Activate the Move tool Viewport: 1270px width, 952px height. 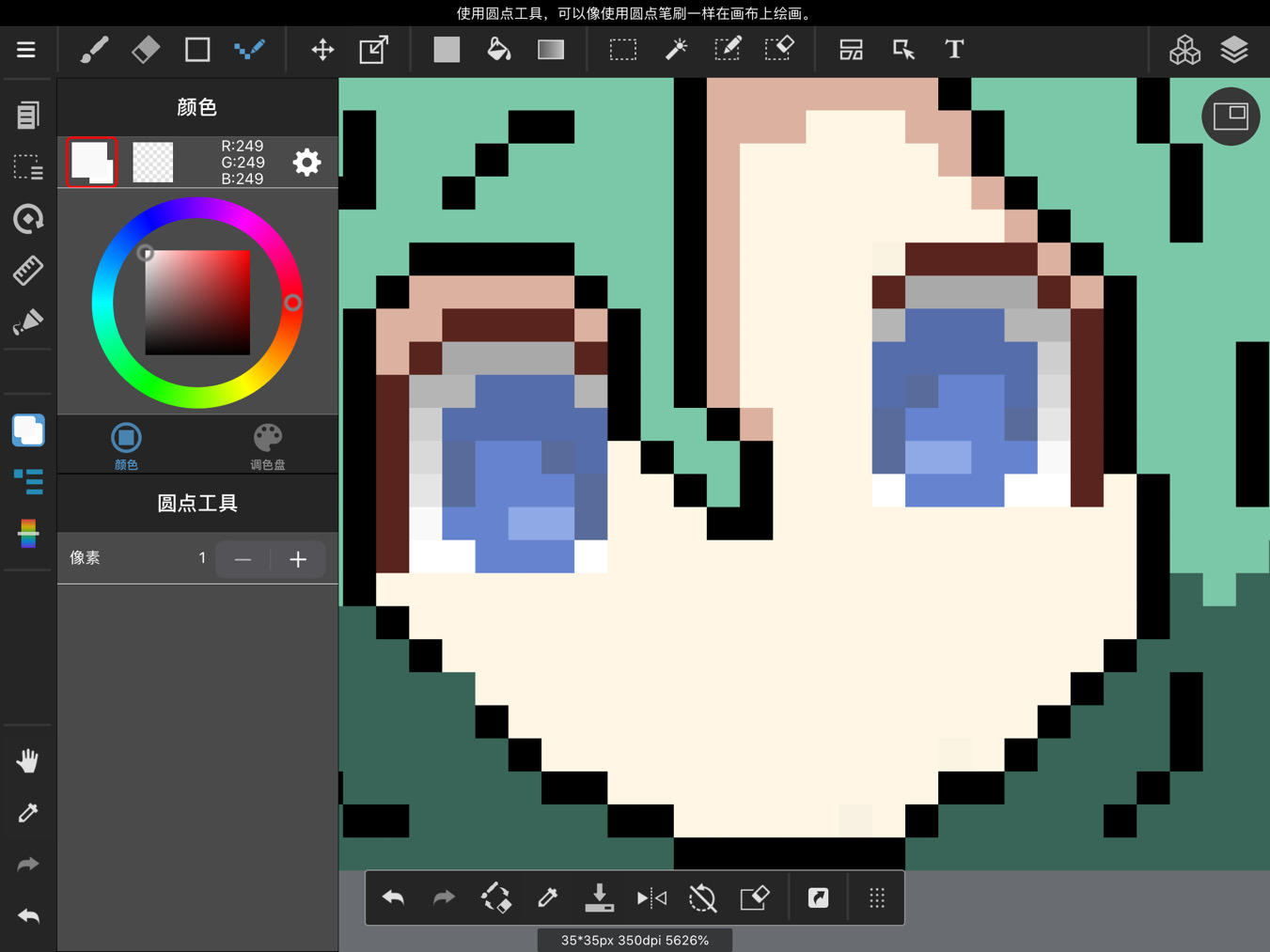click(322, 49)
